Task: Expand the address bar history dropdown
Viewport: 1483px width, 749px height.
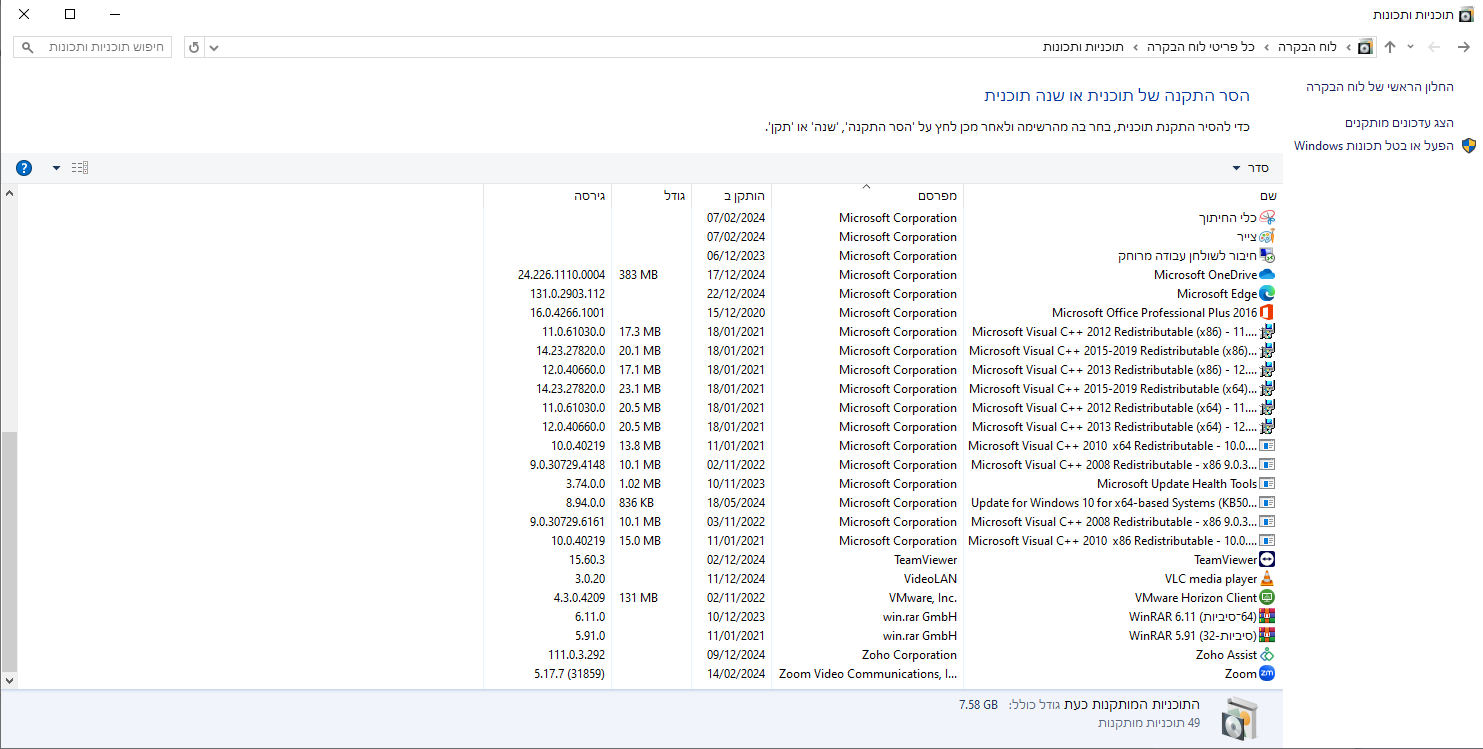Action: 214,47
